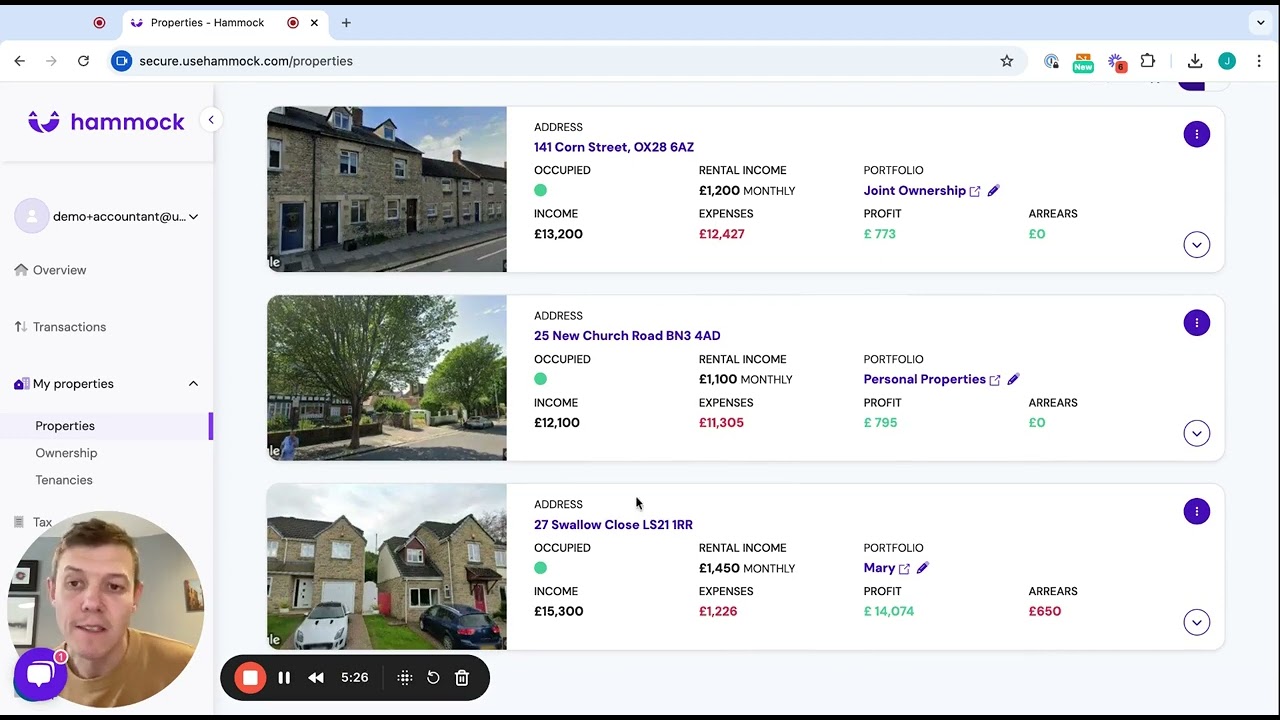This screenshot has width=1280, height=720.
Task: Stop the screen recording
Action: click(x=250, y=678)
